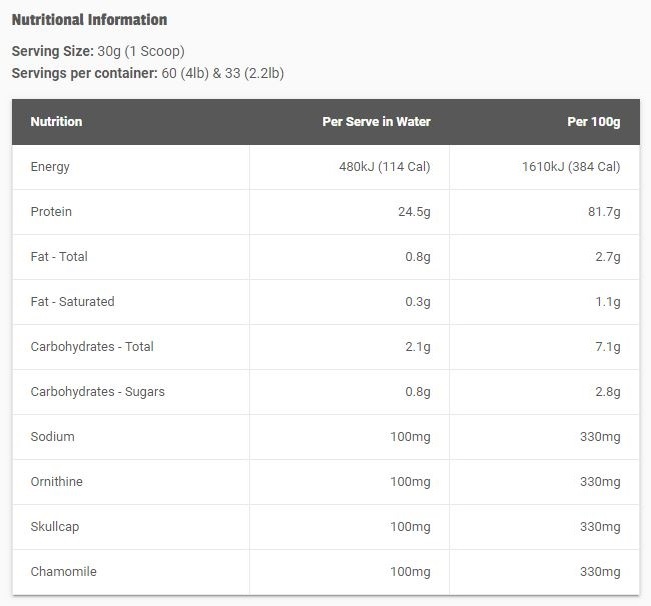Click the Per 100g column header
This screenshot has height=606, width=651.
tap(594, 122)
